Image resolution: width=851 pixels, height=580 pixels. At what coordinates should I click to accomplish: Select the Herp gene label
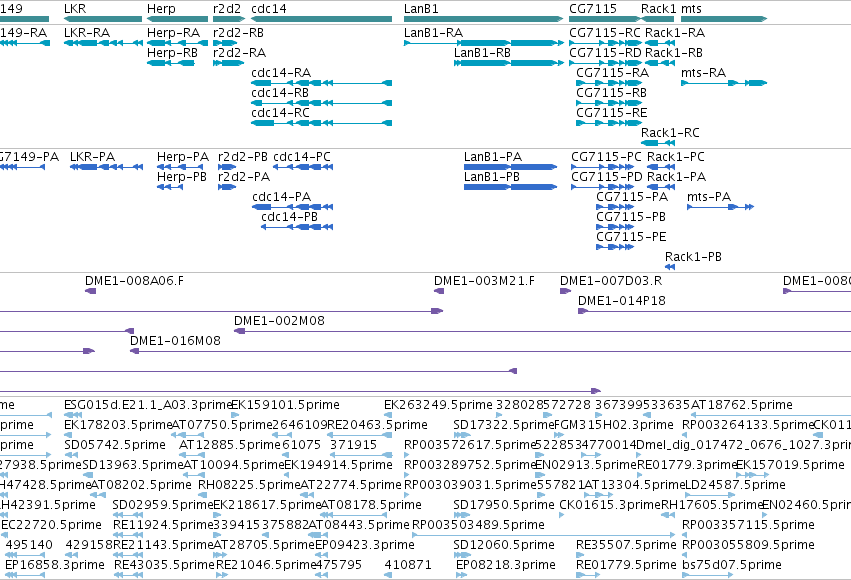point(161,9)
